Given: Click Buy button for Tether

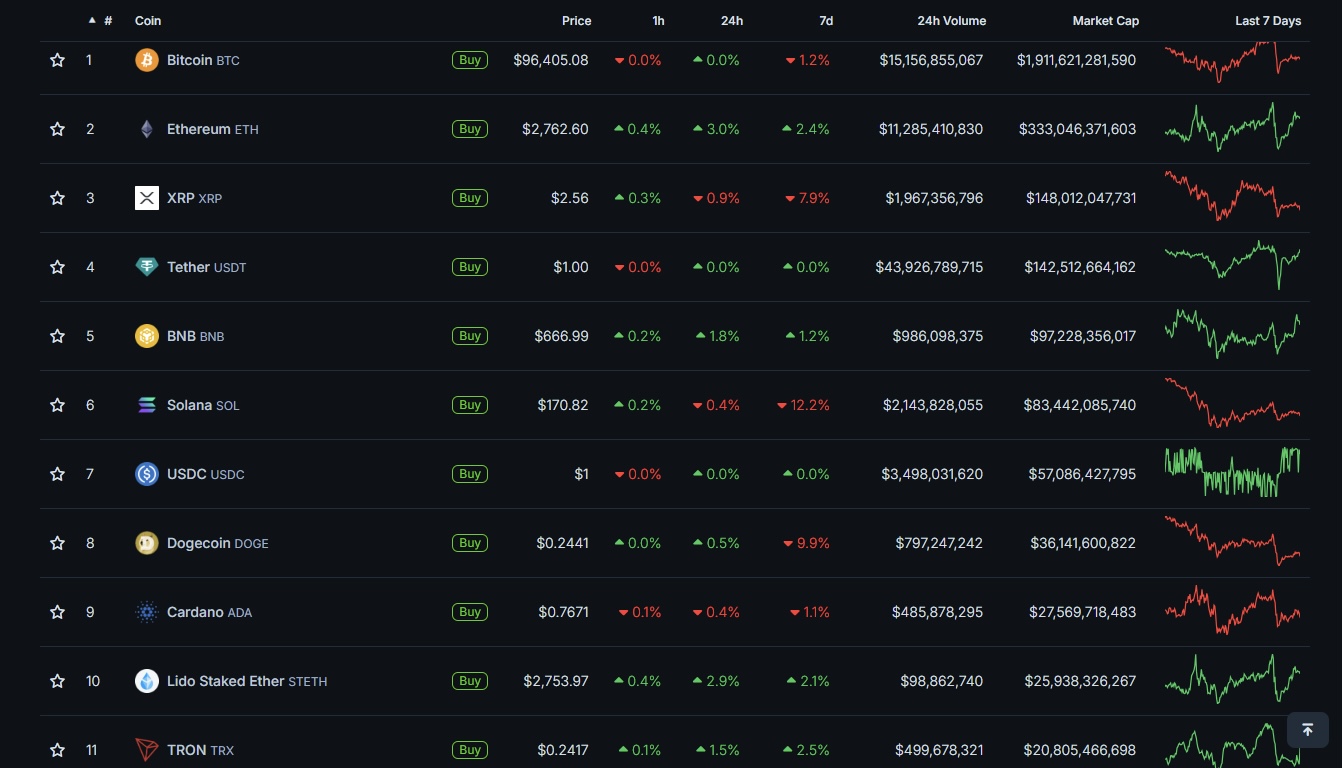Looking at the screenshot, I should (x=470, y=267).
